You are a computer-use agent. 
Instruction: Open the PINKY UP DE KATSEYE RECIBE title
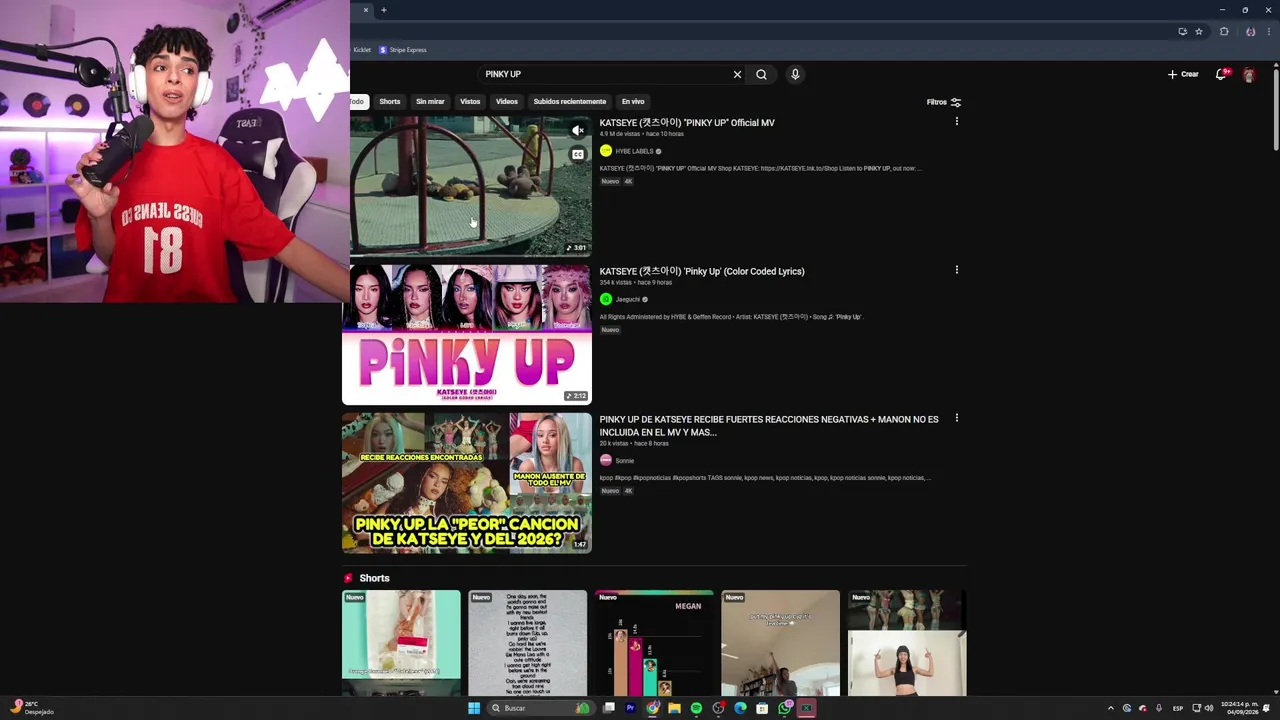[x=769, y=426]
